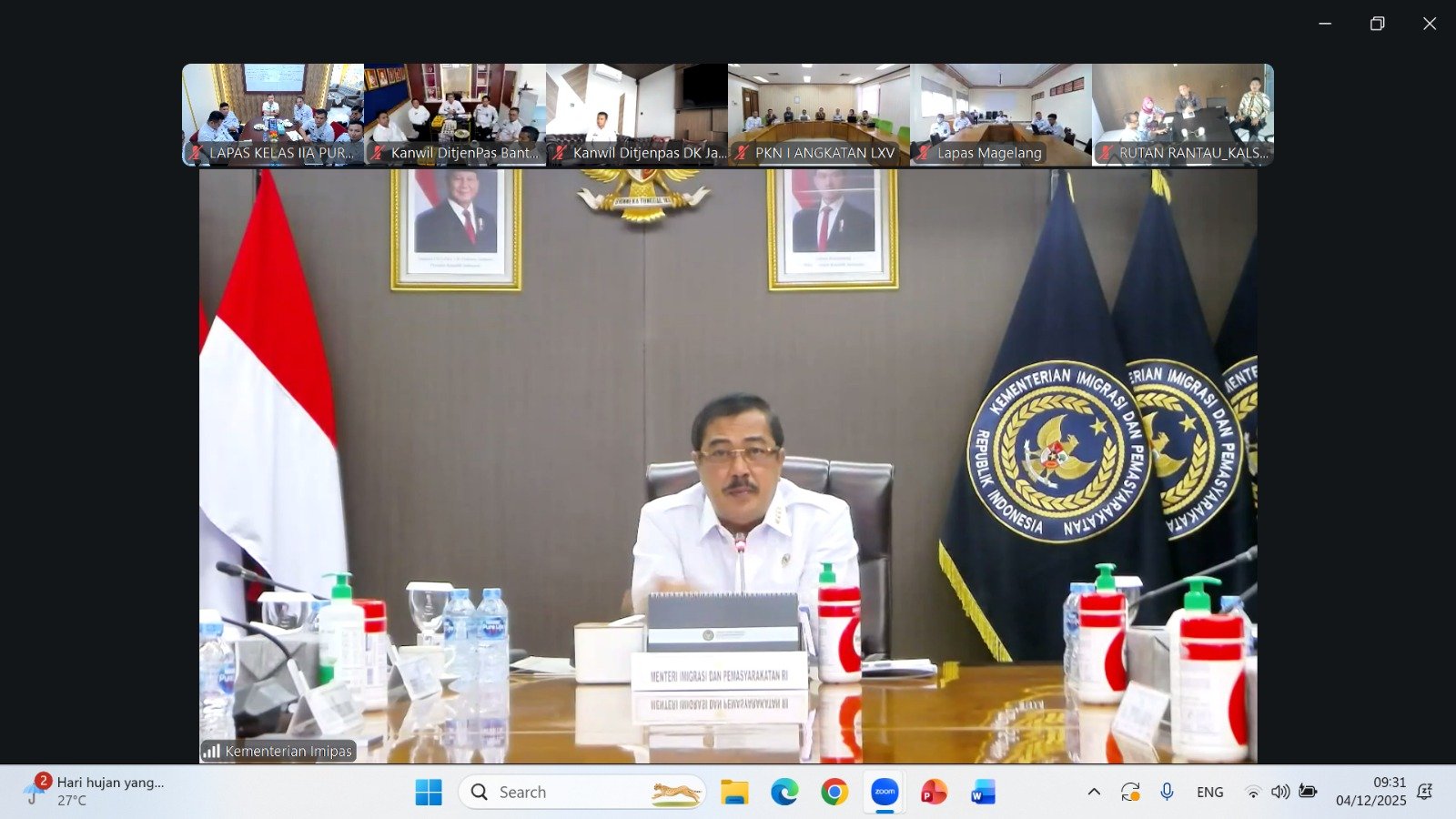Open Microsoft Edge from the taskbar
This screenshot has width=1456, height=819.
click(x=784, y=792)
